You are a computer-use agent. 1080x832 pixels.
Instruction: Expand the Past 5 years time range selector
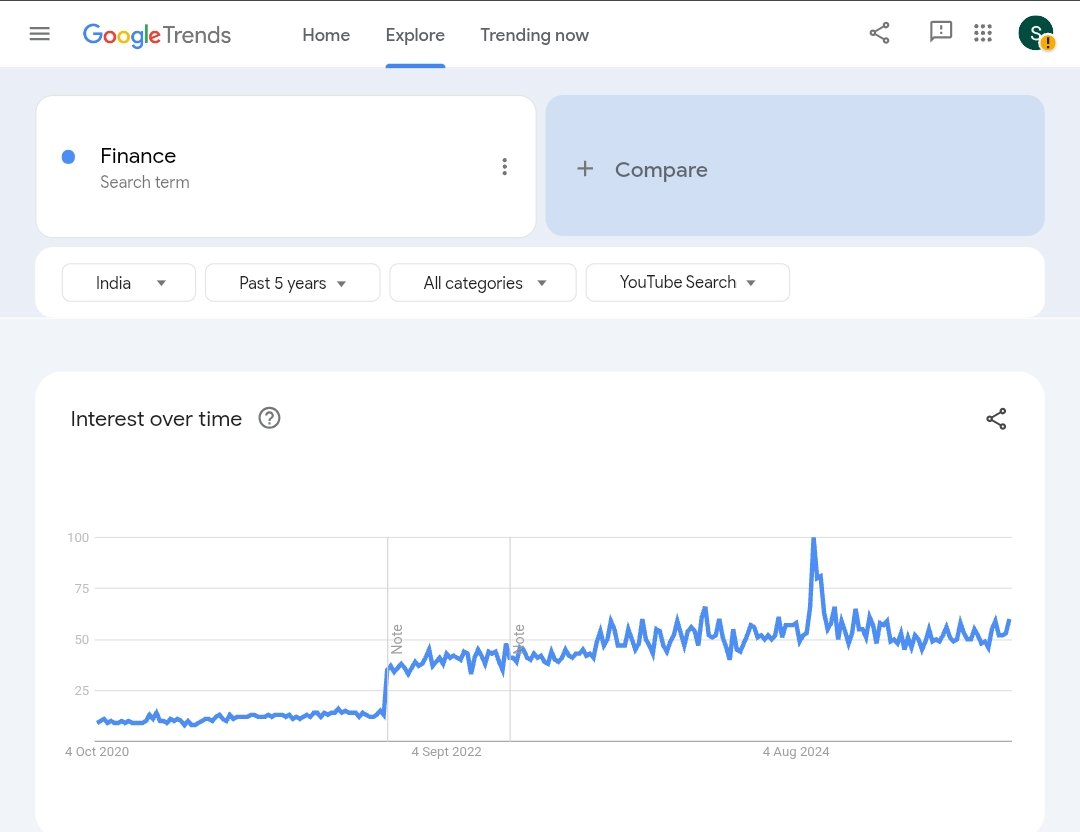pos(292,282)
